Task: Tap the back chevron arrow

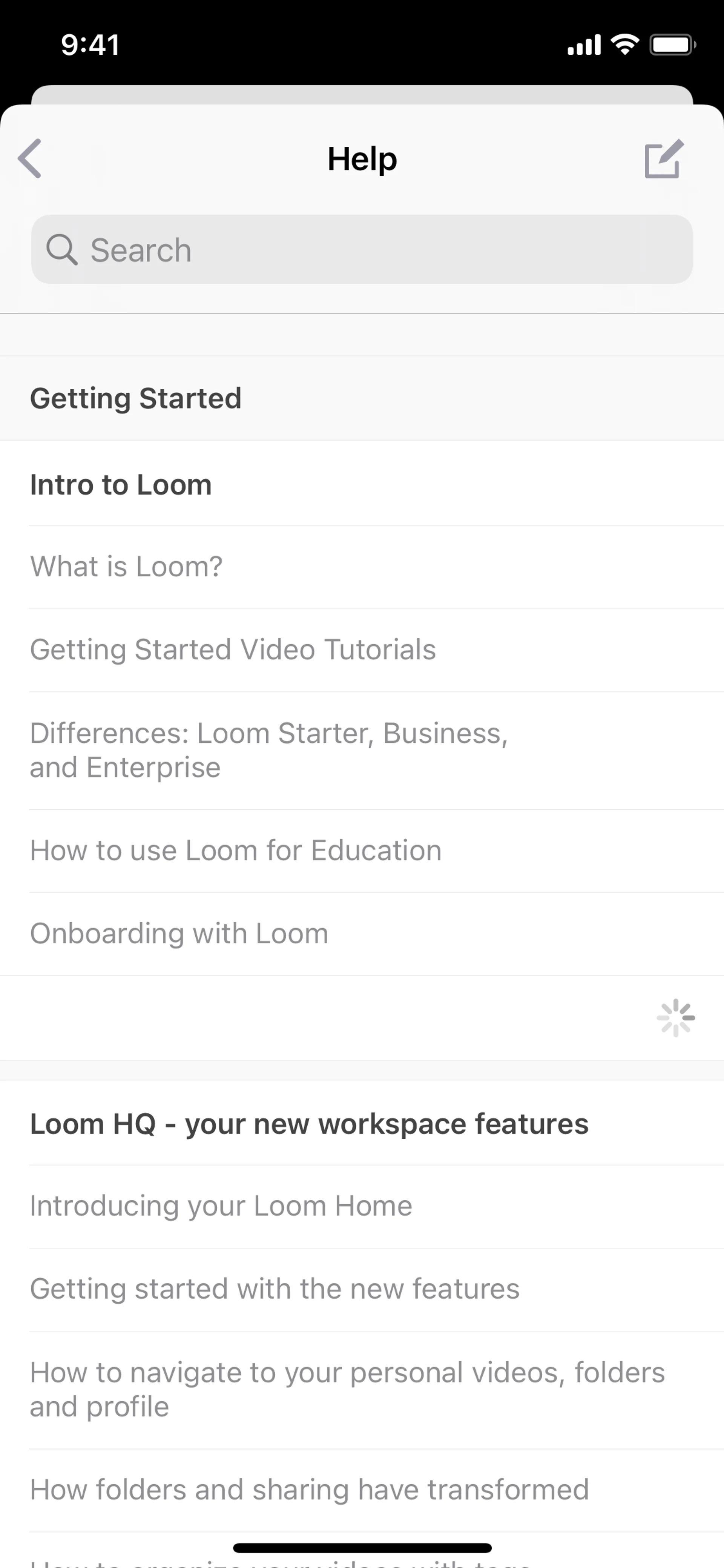Action: (31, 159)
